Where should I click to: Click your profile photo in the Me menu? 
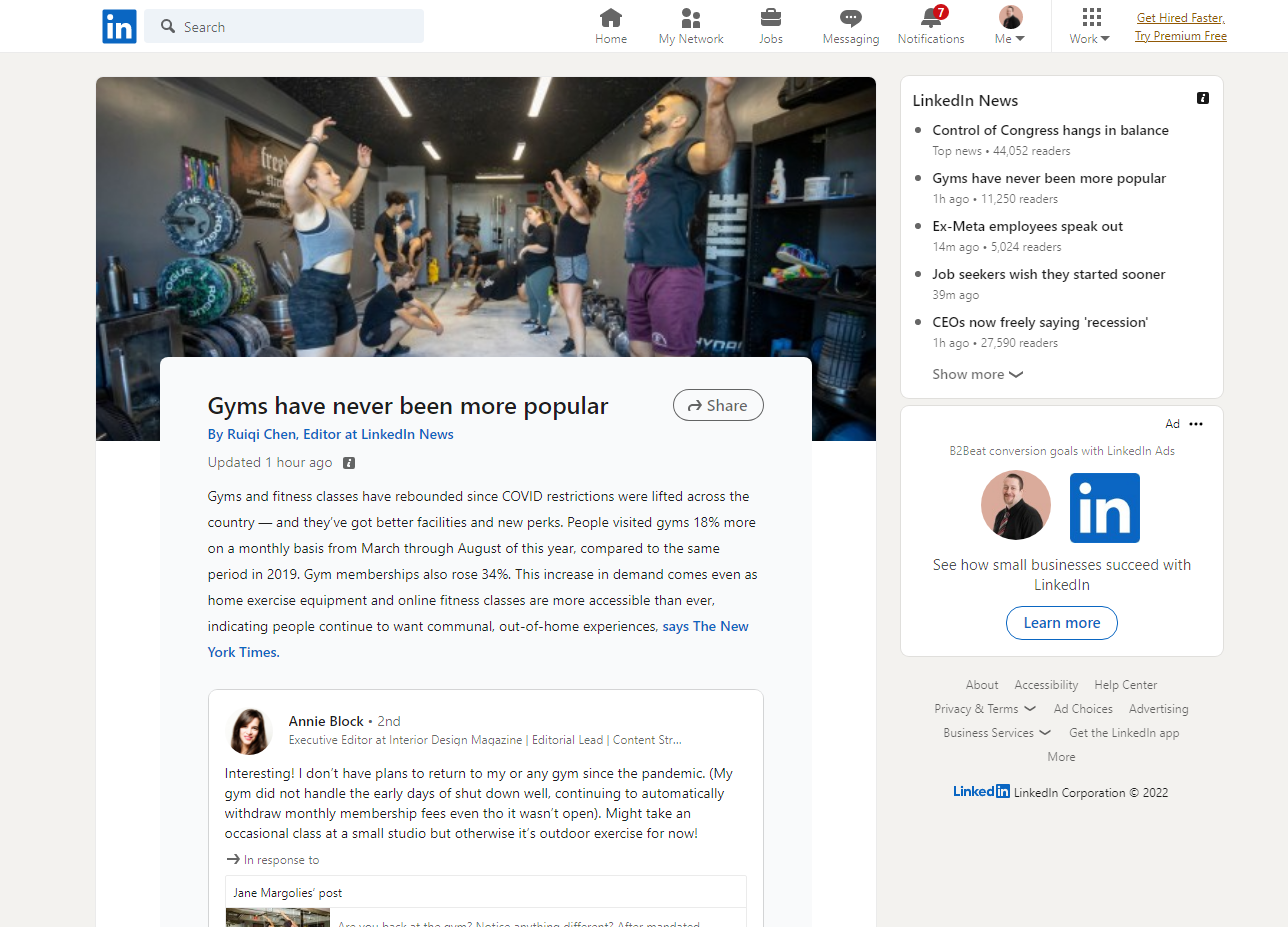tap(1010, 16)
